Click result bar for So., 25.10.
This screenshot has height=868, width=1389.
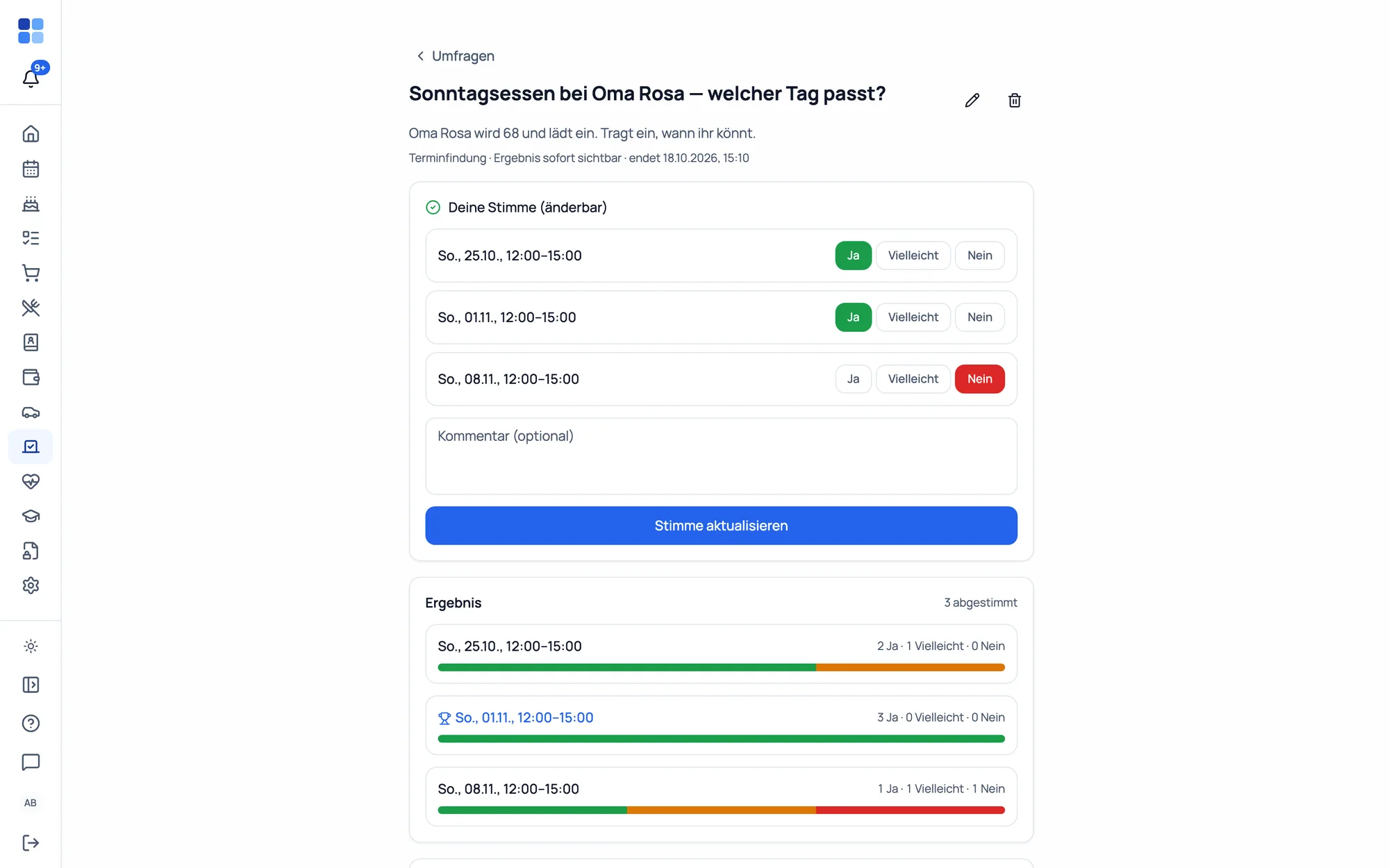(x=721, y=667)
